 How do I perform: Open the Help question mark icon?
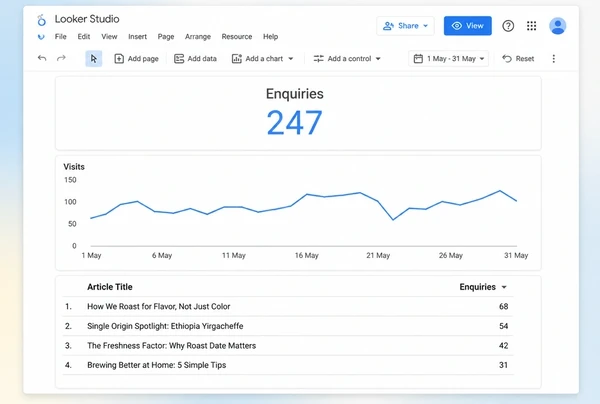tap(508, 26)
